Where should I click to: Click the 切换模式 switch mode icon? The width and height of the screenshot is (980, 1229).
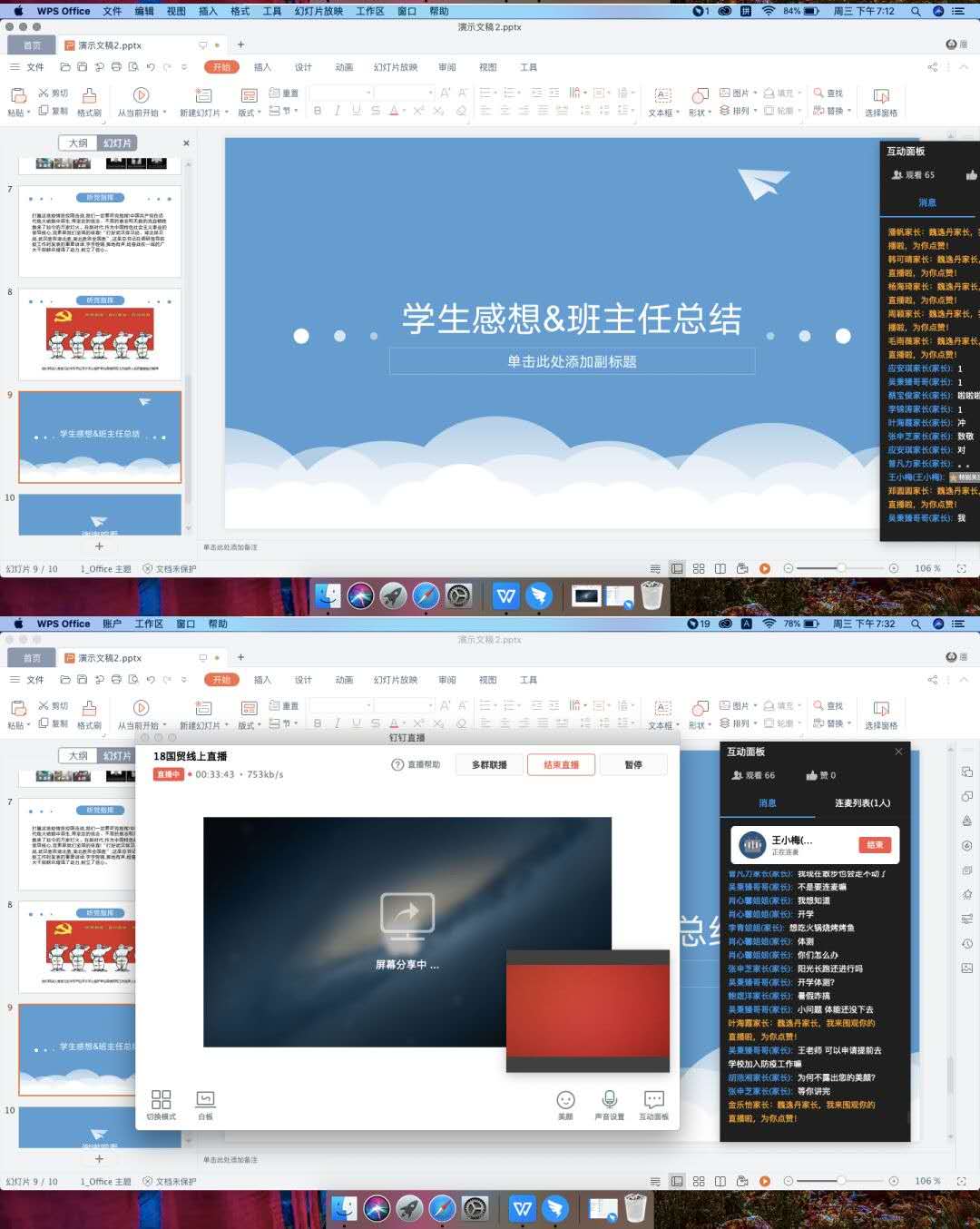coord(161,1100)
